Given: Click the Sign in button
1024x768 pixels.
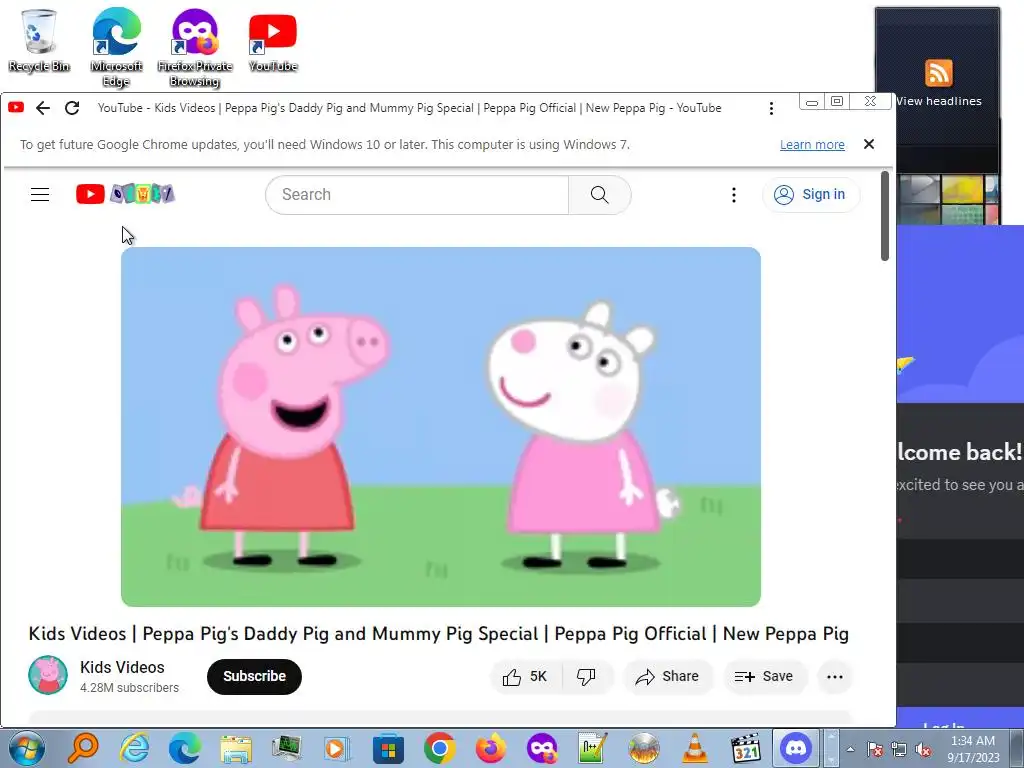Looking at the screenshot, I should click(x=810, y=195).
